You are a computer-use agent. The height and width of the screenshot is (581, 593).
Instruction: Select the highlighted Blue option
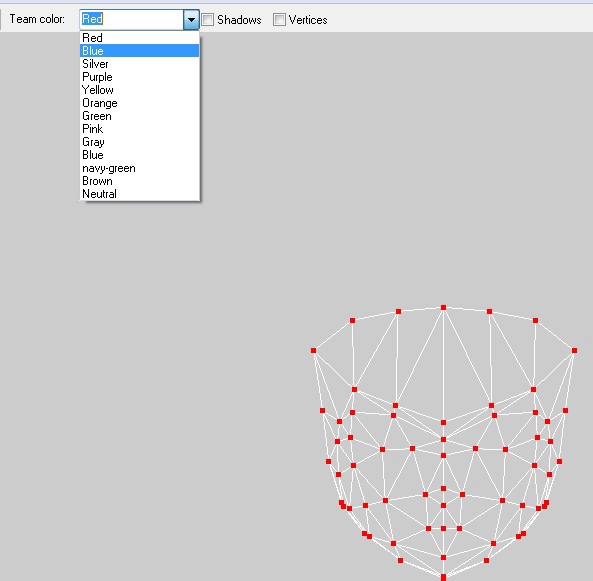pyautogui.click(x=140, y=51)
